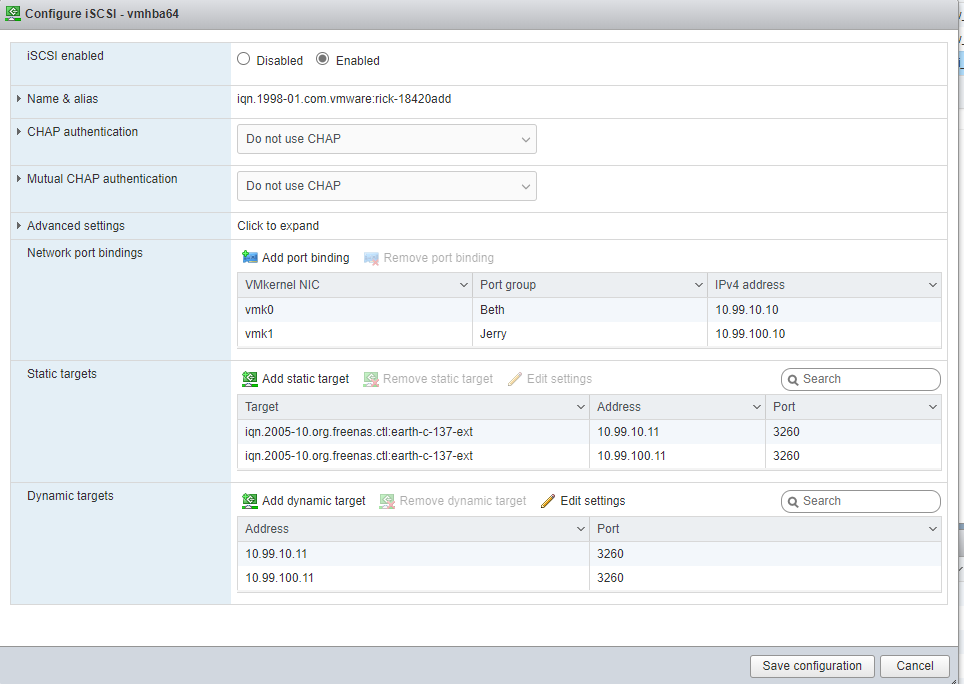The image size is (964, 684).
Task: Click the Add static target icon
Action: [250, 379]
